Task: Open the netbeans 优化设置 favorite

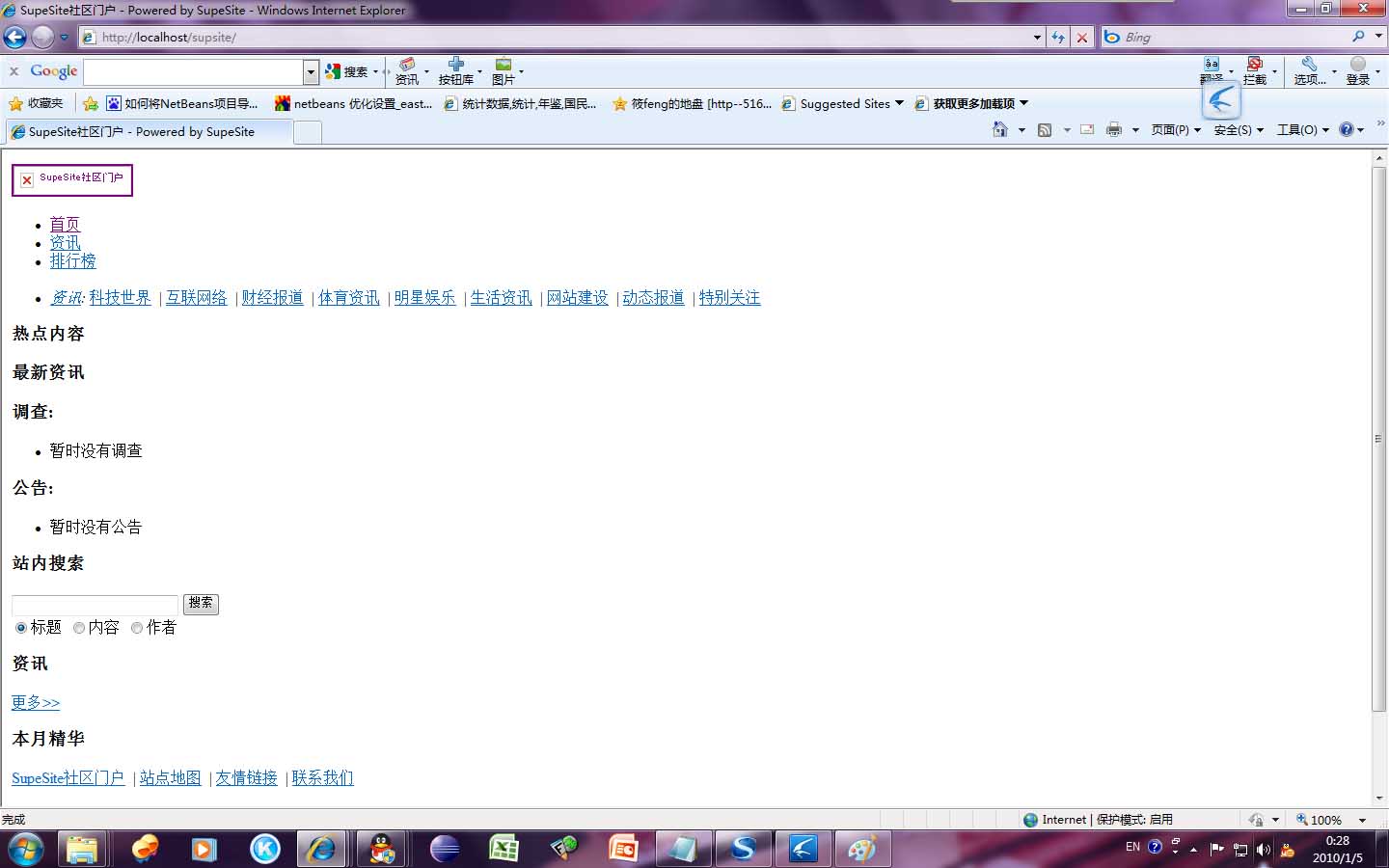Action: point(353,103)
